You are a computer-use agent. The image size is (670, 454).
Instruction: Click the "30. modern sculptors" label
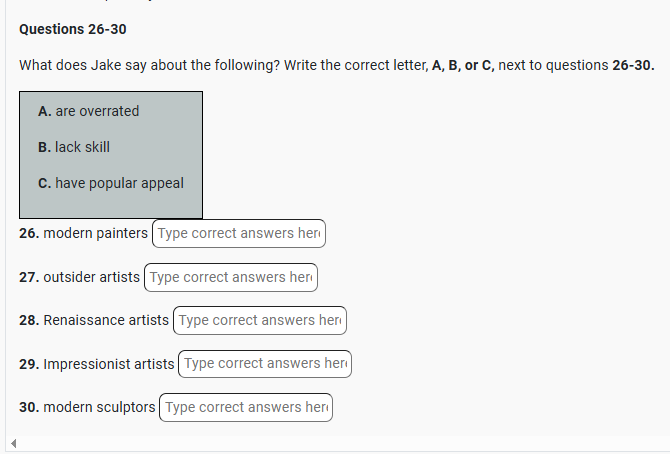click(87, 407)
